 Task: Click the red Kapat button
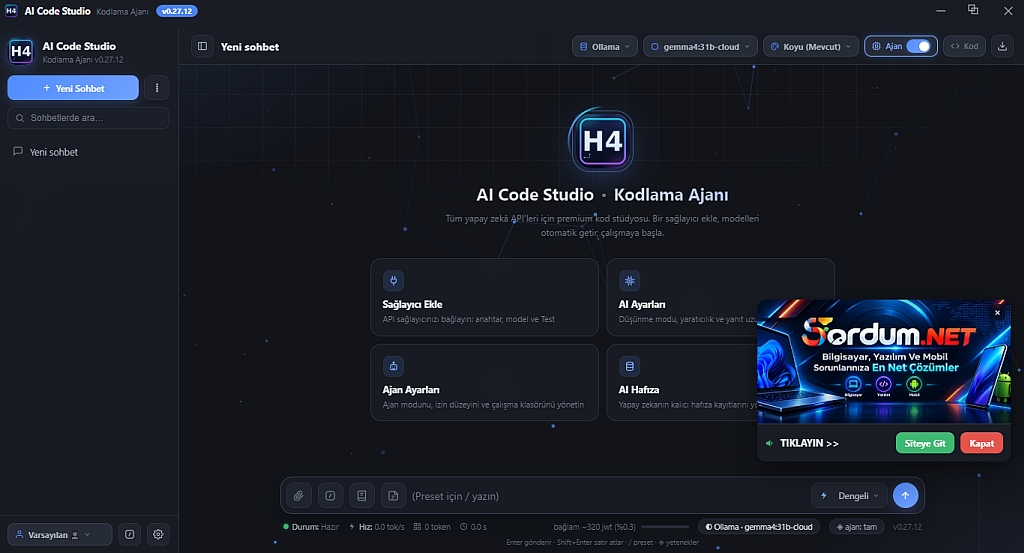click(982, 443)
